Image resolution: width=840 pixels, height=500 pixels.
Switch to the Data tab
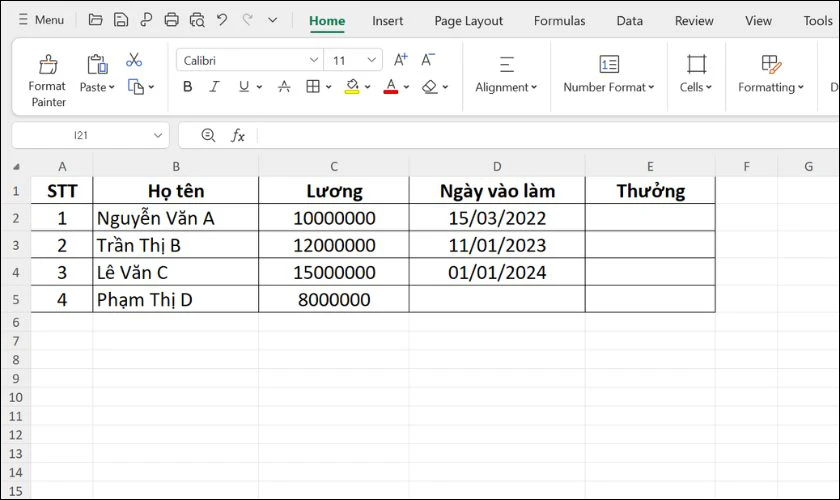coord(629,21)
